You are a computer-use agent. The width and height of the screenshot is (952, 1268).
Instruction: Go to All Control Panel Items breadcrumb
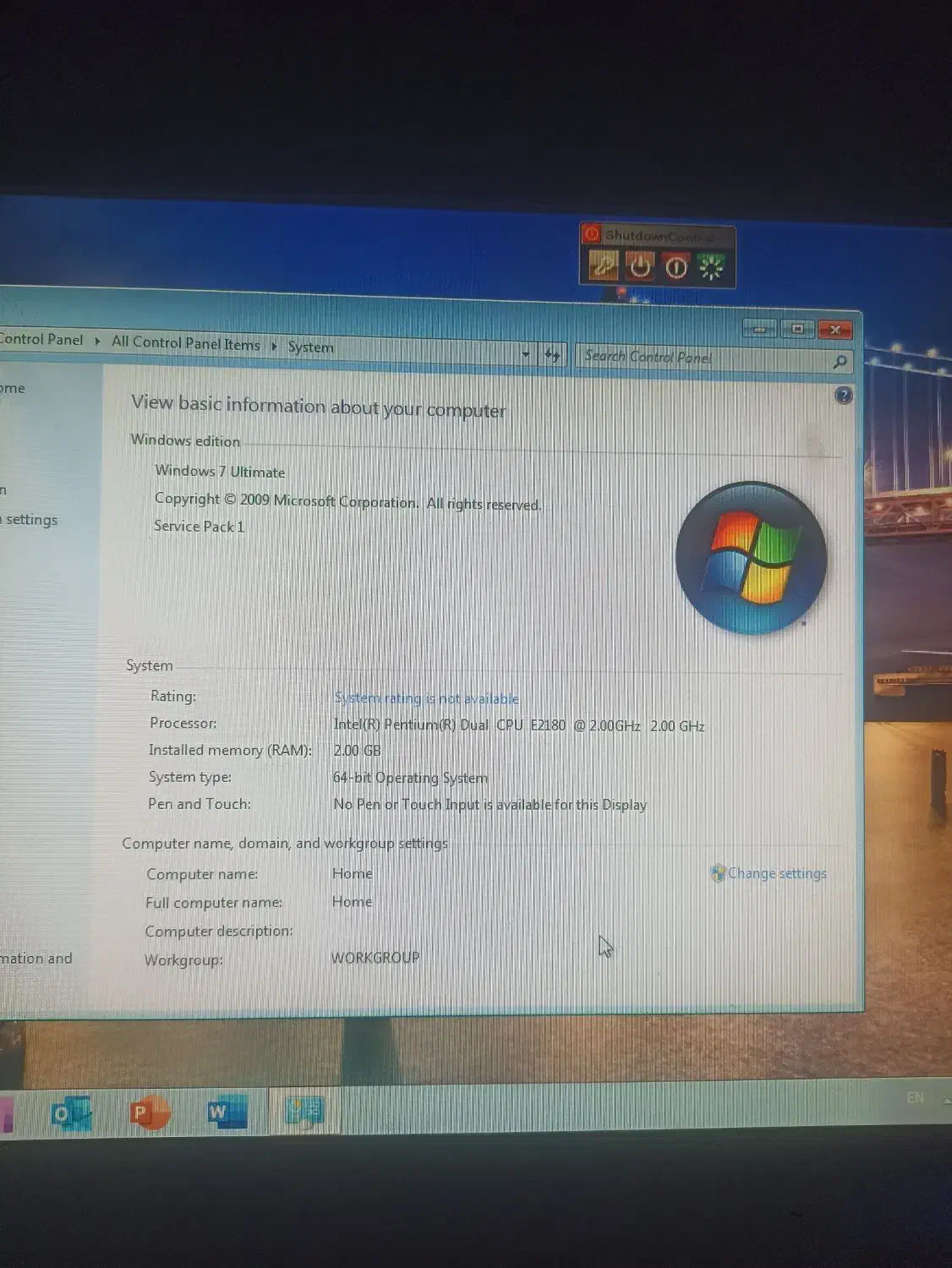[185, 342]
